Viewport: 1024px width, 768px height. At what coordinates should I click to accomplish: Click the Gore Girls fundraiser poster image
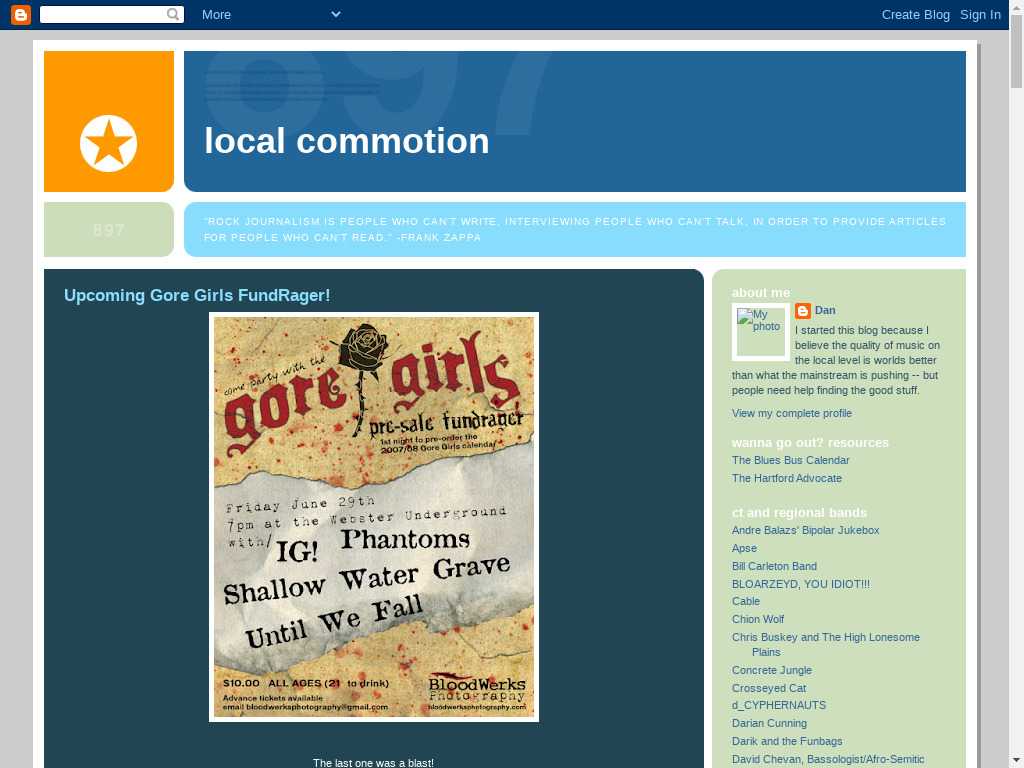374,517
